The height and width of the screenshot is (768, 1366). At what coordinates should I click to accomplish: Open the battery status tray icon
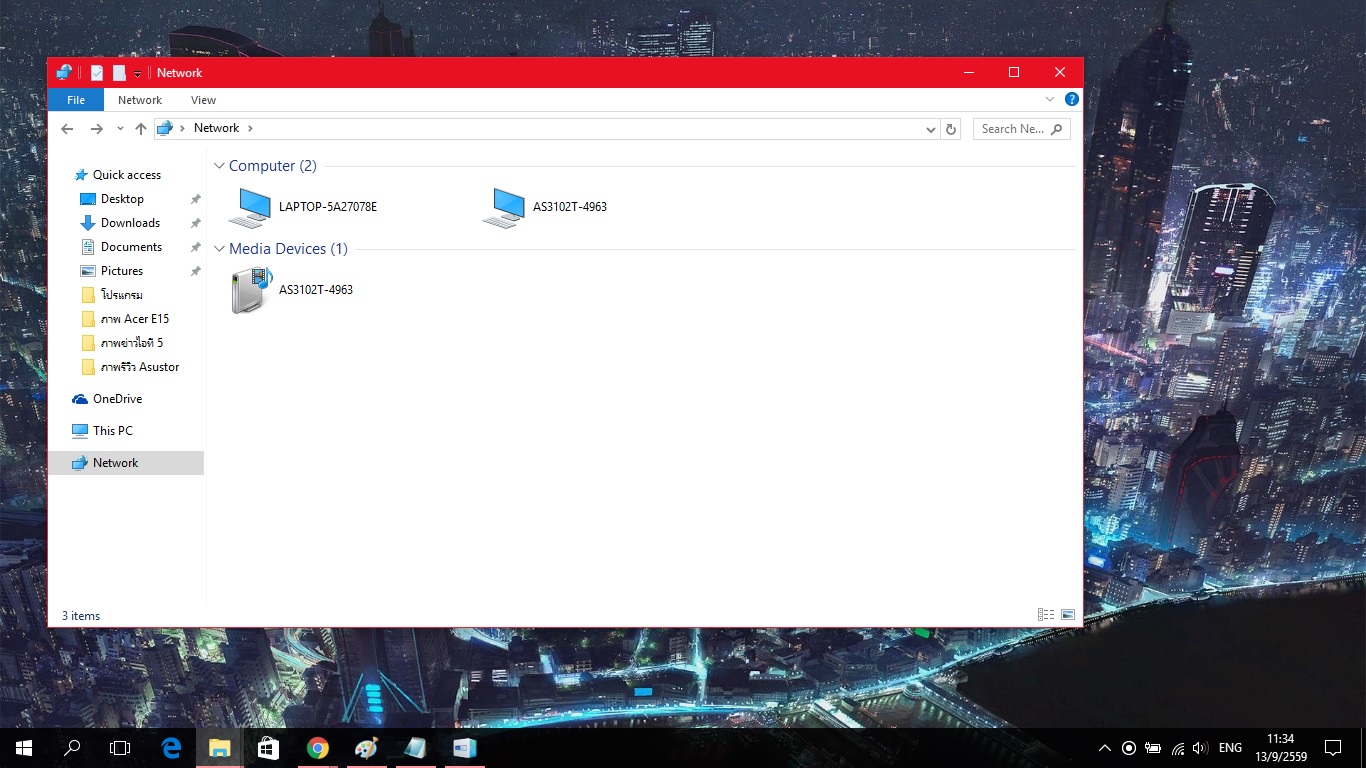tap(1153, 748)
